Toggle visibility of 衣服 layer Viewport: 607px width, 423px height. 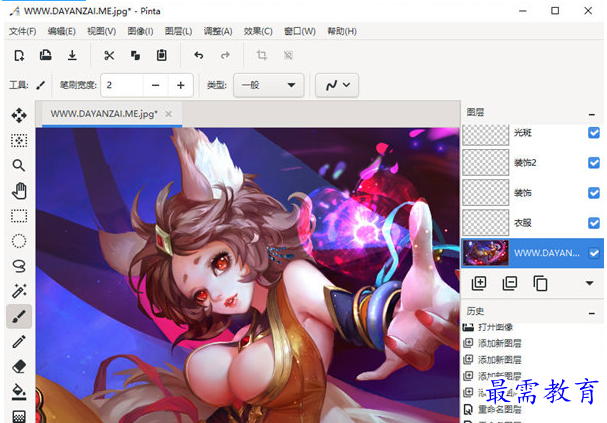[x=594, y=223]
